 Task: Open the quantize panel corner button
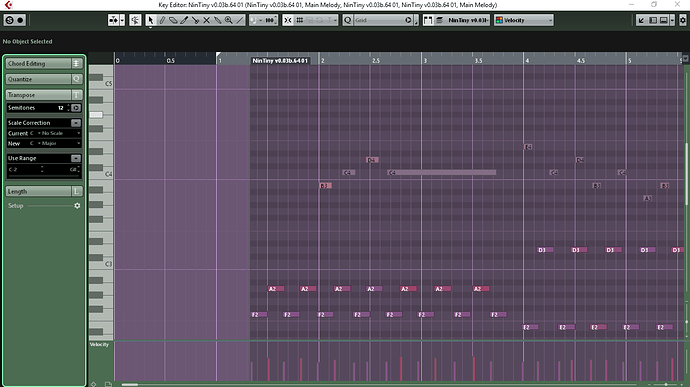(416, 20)
